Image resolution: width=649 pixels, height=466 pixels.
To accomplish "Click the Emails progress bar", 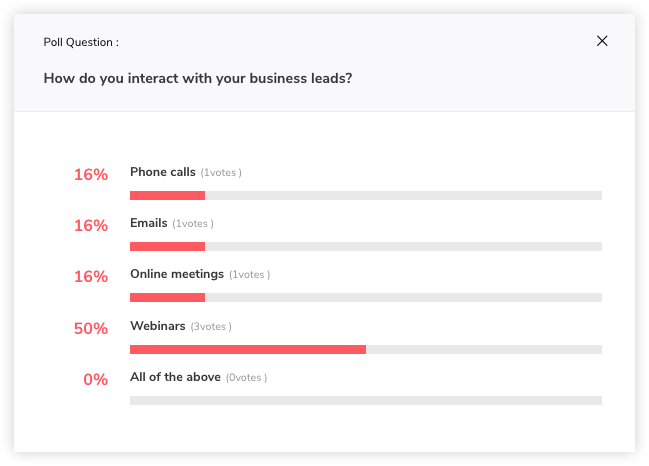I will 366,246.
